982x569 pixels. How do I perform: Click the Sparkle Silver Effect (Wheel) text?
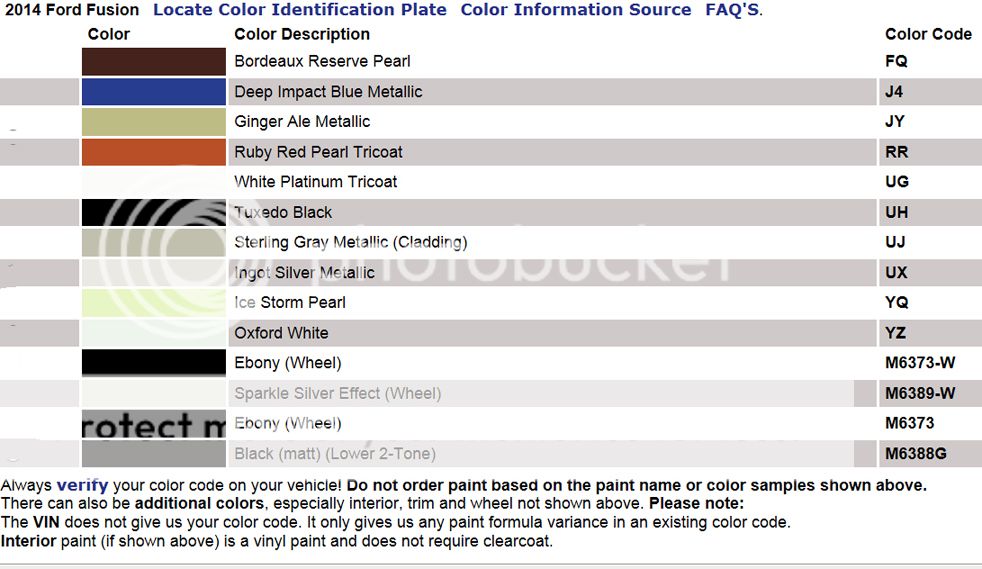(x=338, y=393)
